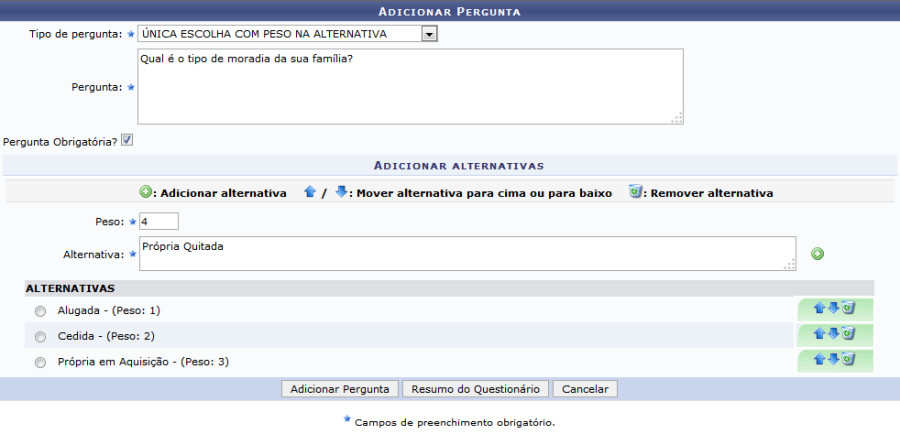This screenshot has height=434, width=900.
Task: Remove the Cedida alternative
Action: (848, 335)
